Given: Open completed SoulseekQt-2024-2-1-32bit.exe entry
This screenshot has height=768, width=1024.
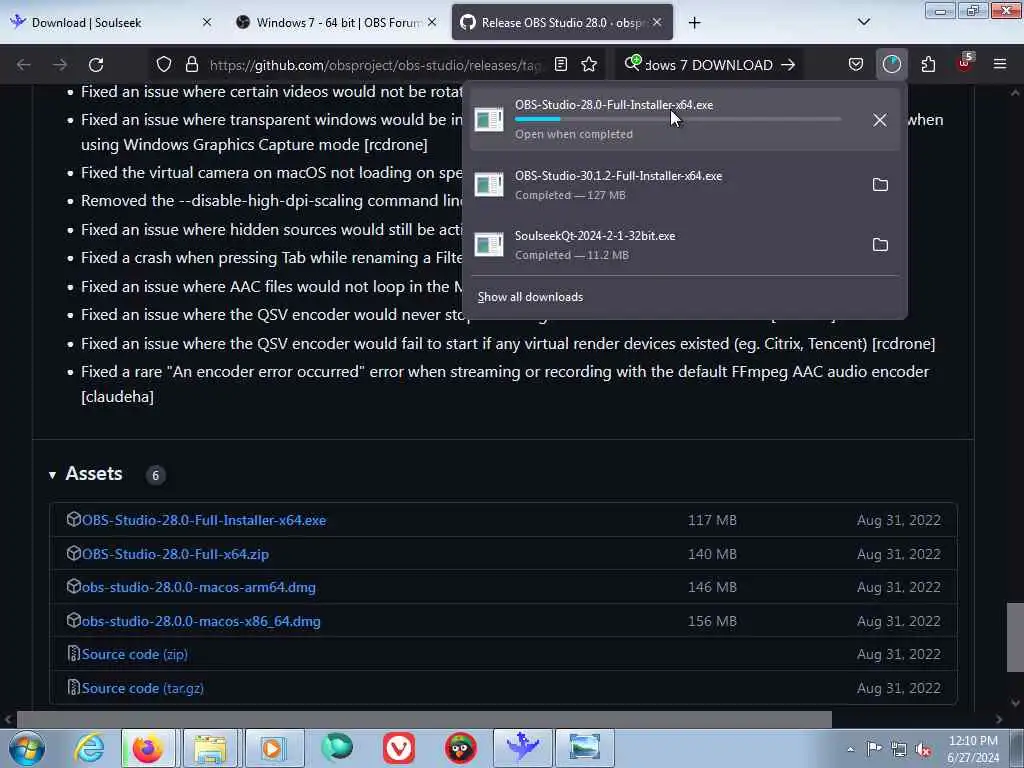Looking at the screenshot, I should [x=664, y=245].
